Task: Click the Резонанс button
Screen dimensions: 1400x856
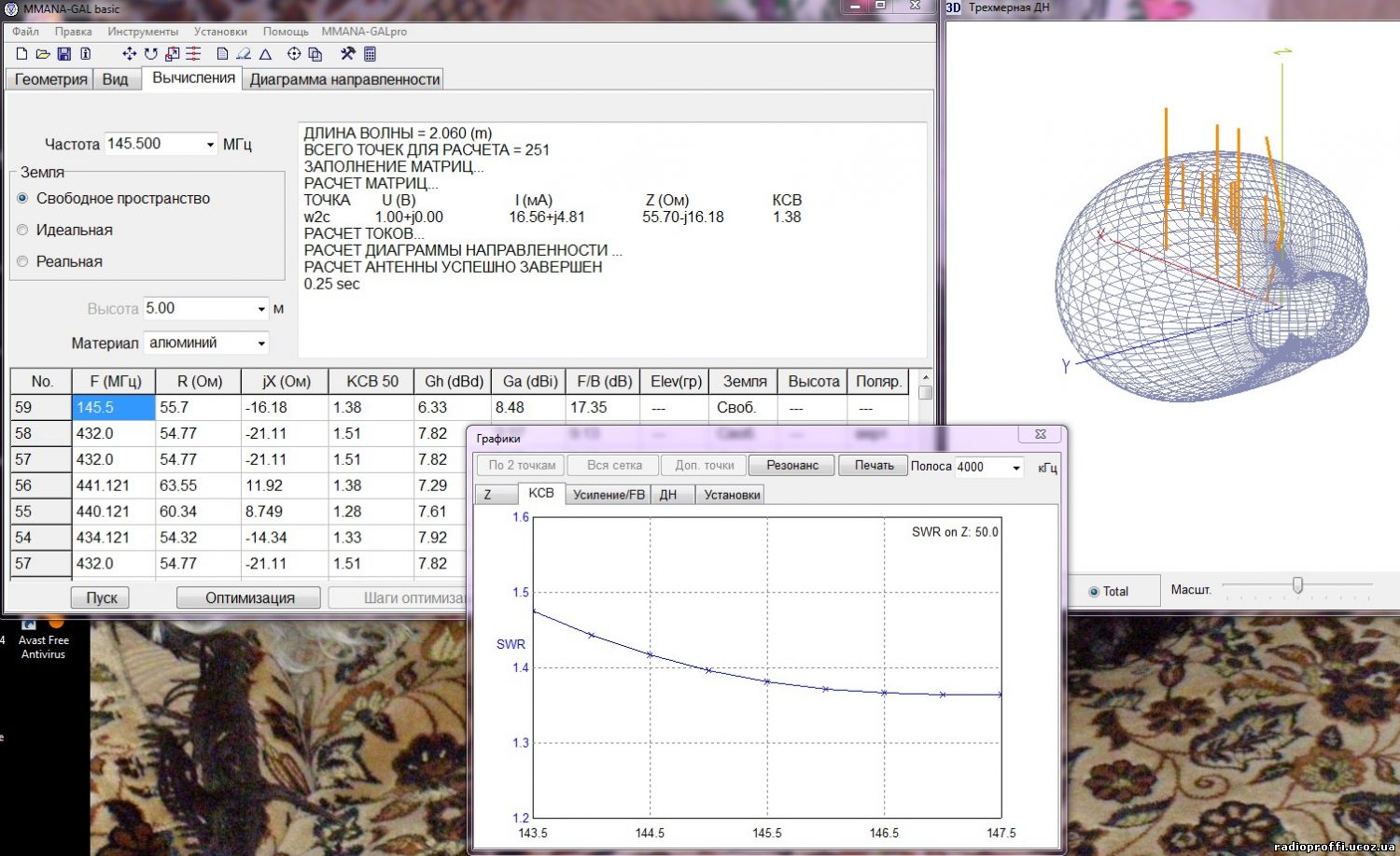Action: pos(792,465)
